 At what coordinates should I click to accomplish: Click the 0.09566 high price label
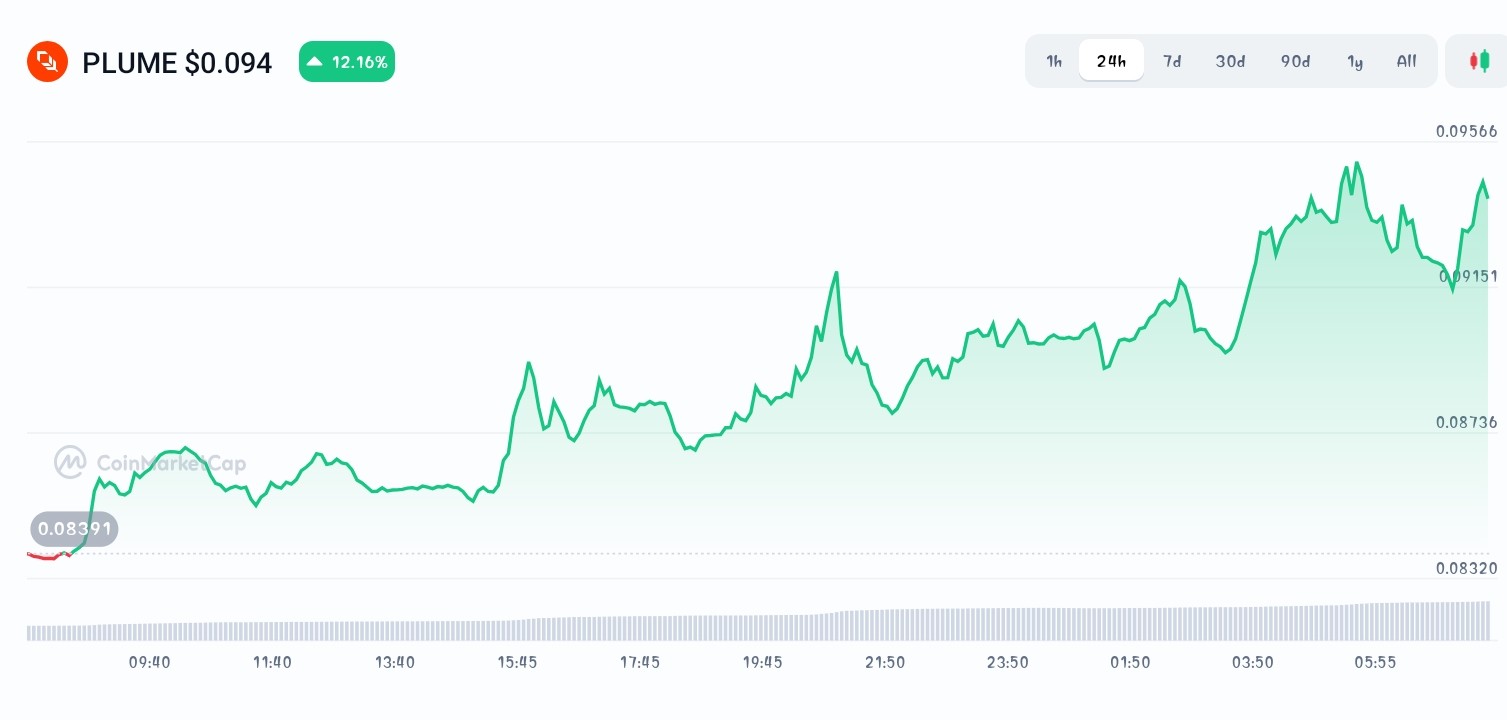tap(1466, 131)
